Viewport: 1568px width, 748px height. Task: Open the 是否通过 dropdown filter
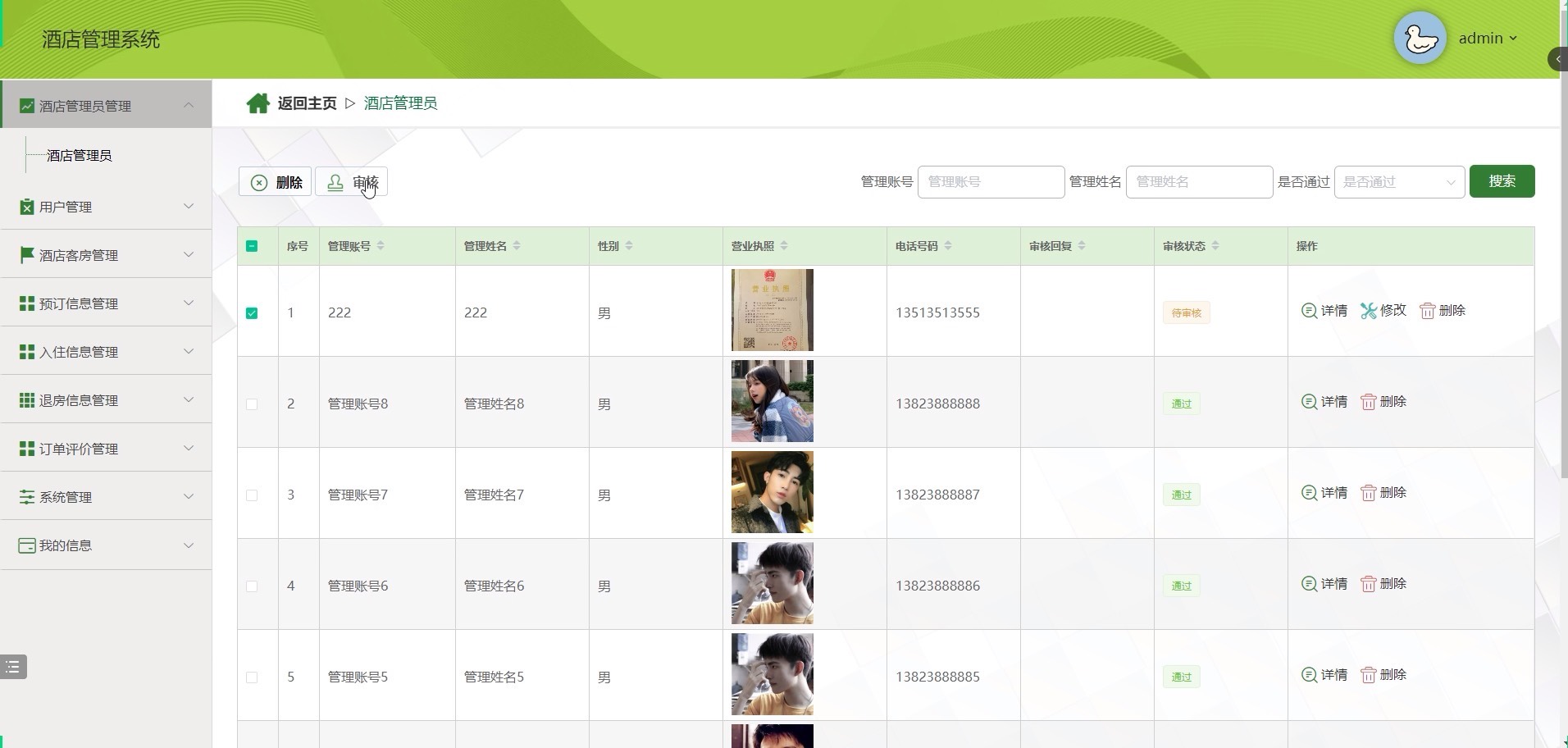tap(1400, 182)
